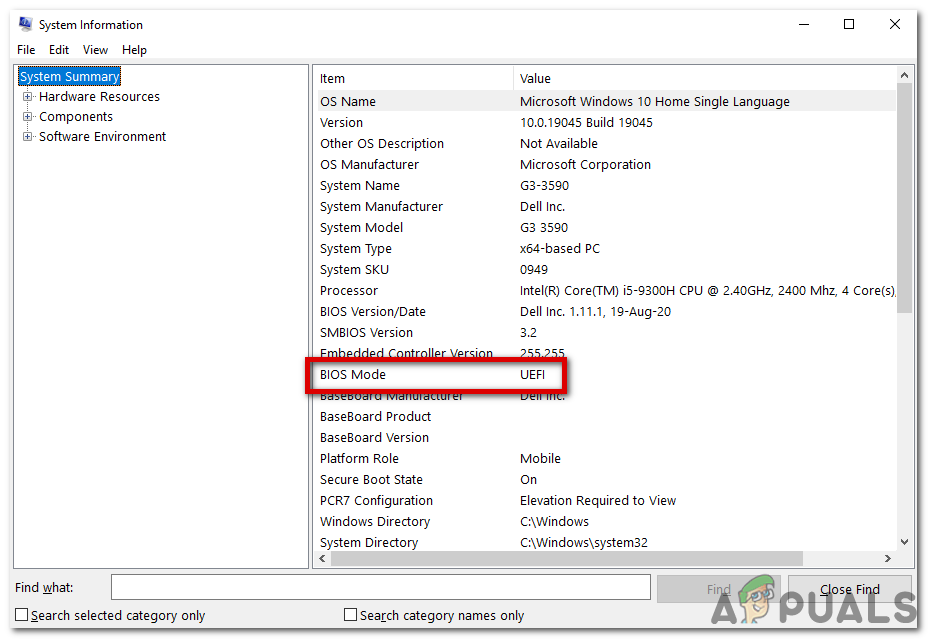The image size is (928, 639).
Task: Click the Close Find button
Action: tap(850, 589)
